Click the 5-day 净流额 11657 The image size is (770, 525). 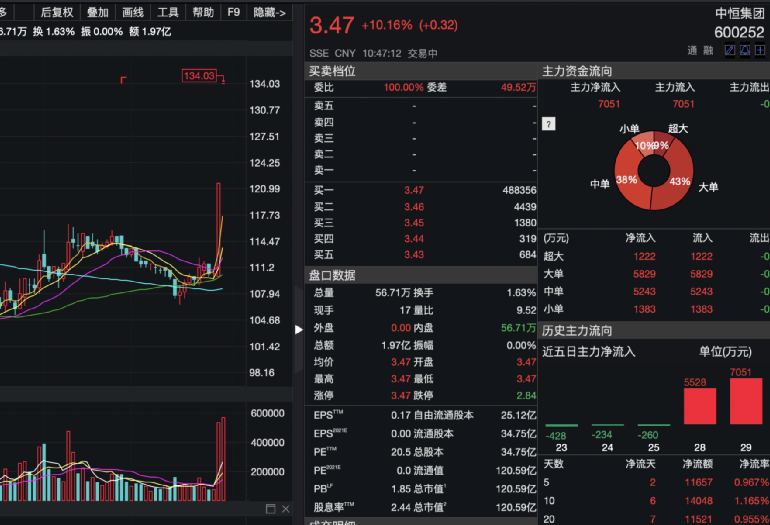(698, 482)
